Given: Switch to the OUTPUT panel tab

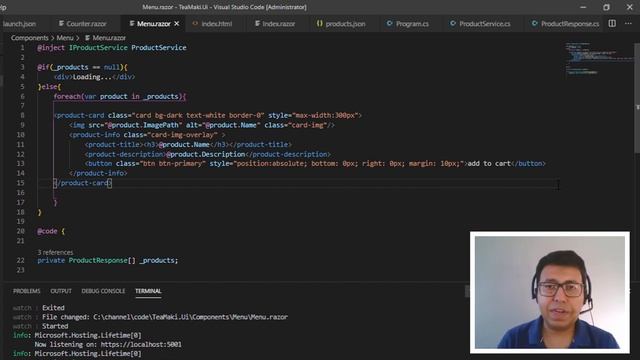Looking at the screenshot, I should pos(61,291).
